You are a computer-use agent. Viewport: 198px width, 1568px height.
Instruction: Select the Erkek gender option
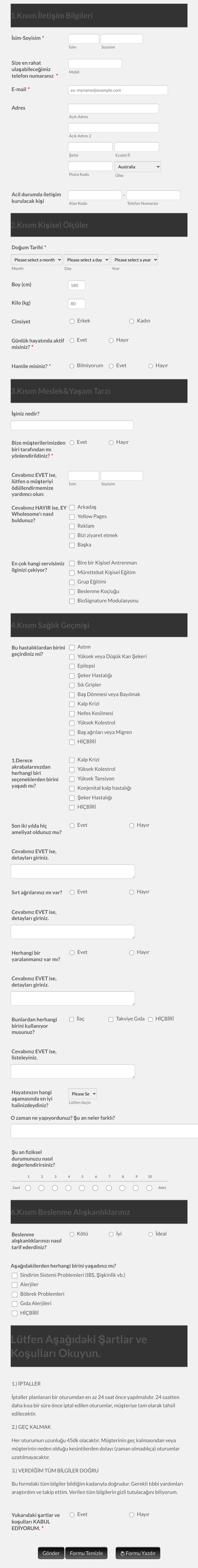72,321
